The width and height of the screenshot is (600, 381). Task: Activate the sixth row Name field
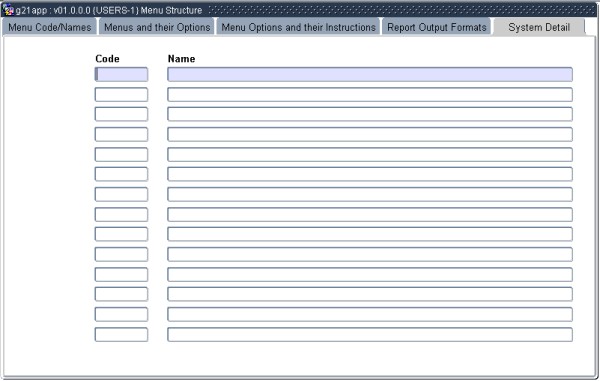coord(370,174)
